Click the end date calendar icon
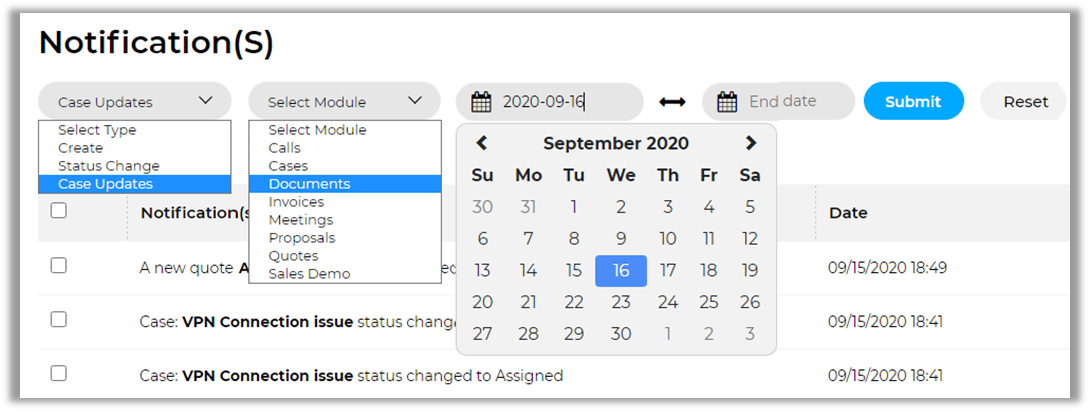Screen dimensions: 1091x412 click(728, 101)
